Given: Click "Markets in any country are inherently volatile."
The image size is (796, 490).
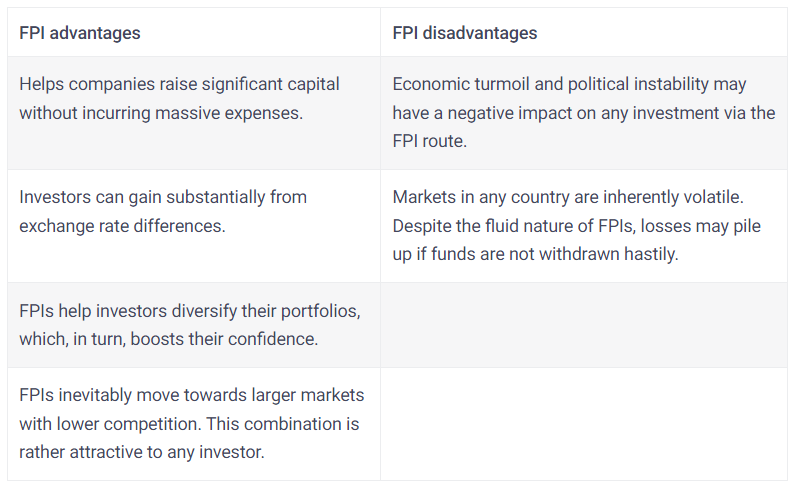Looking at the screenshot, I should 566,196.
